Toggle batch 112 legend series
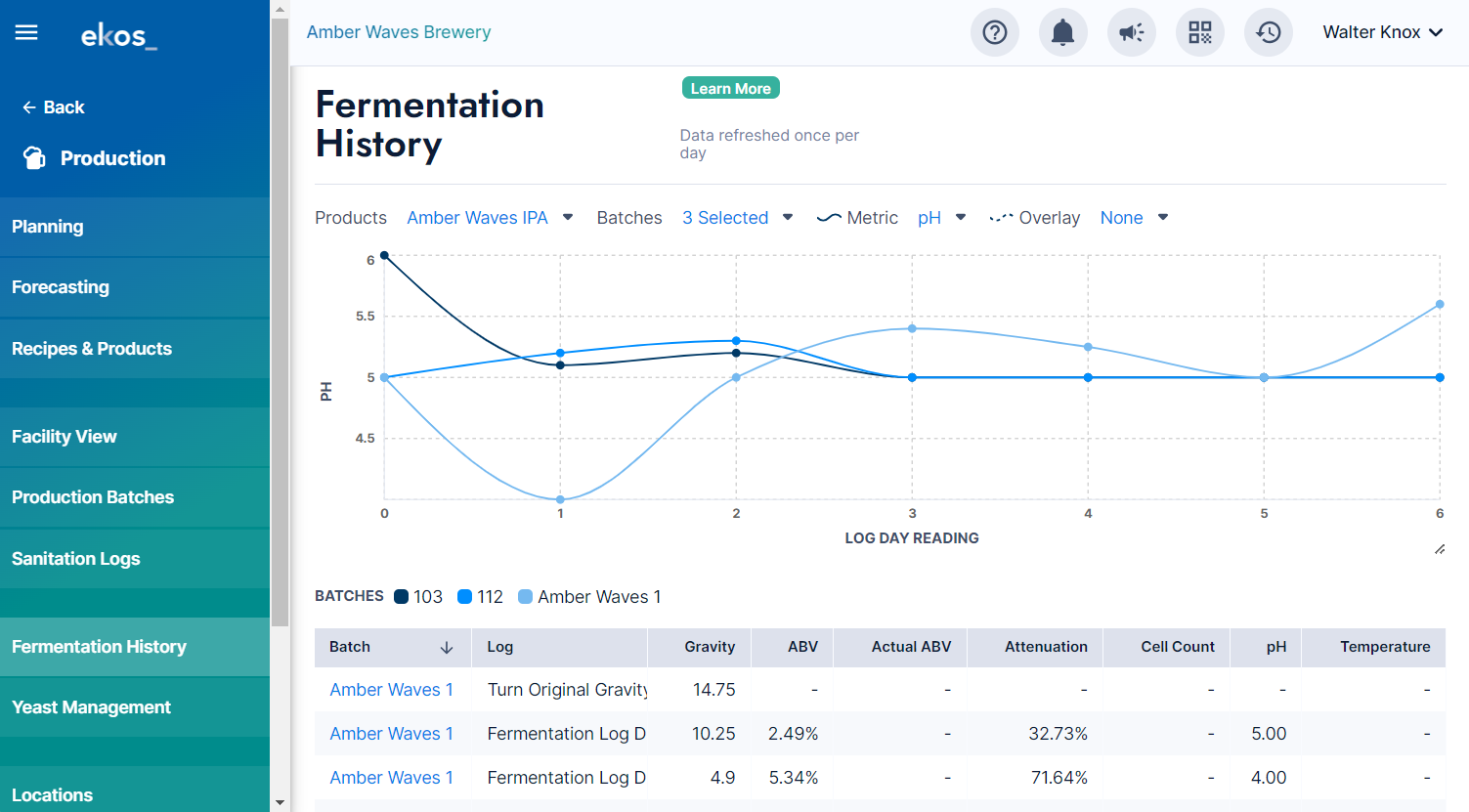1469x812 pixels. (x=480, y=597)
